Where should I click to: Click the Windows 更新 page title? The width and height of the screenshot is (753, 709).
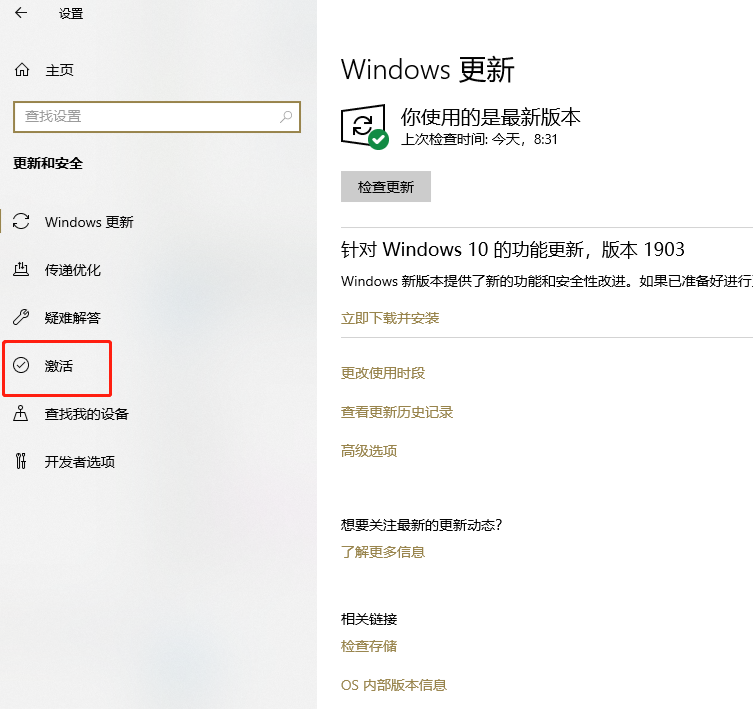[427, 70]
